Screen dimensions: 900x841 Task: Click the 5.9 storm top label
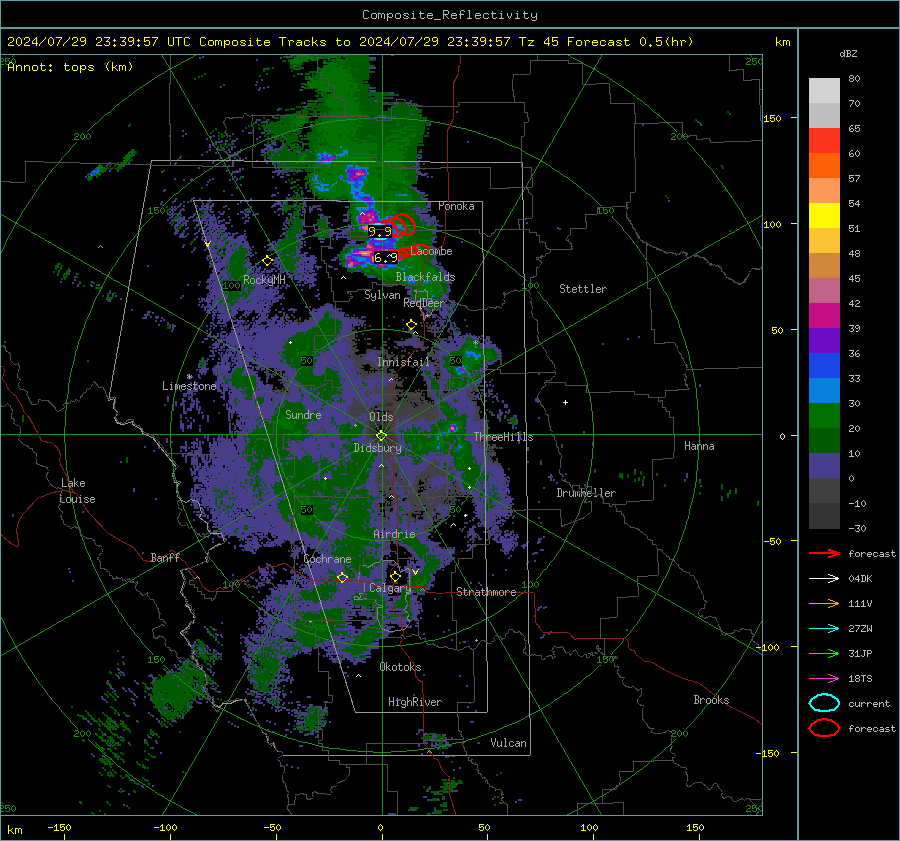point(380,232)
